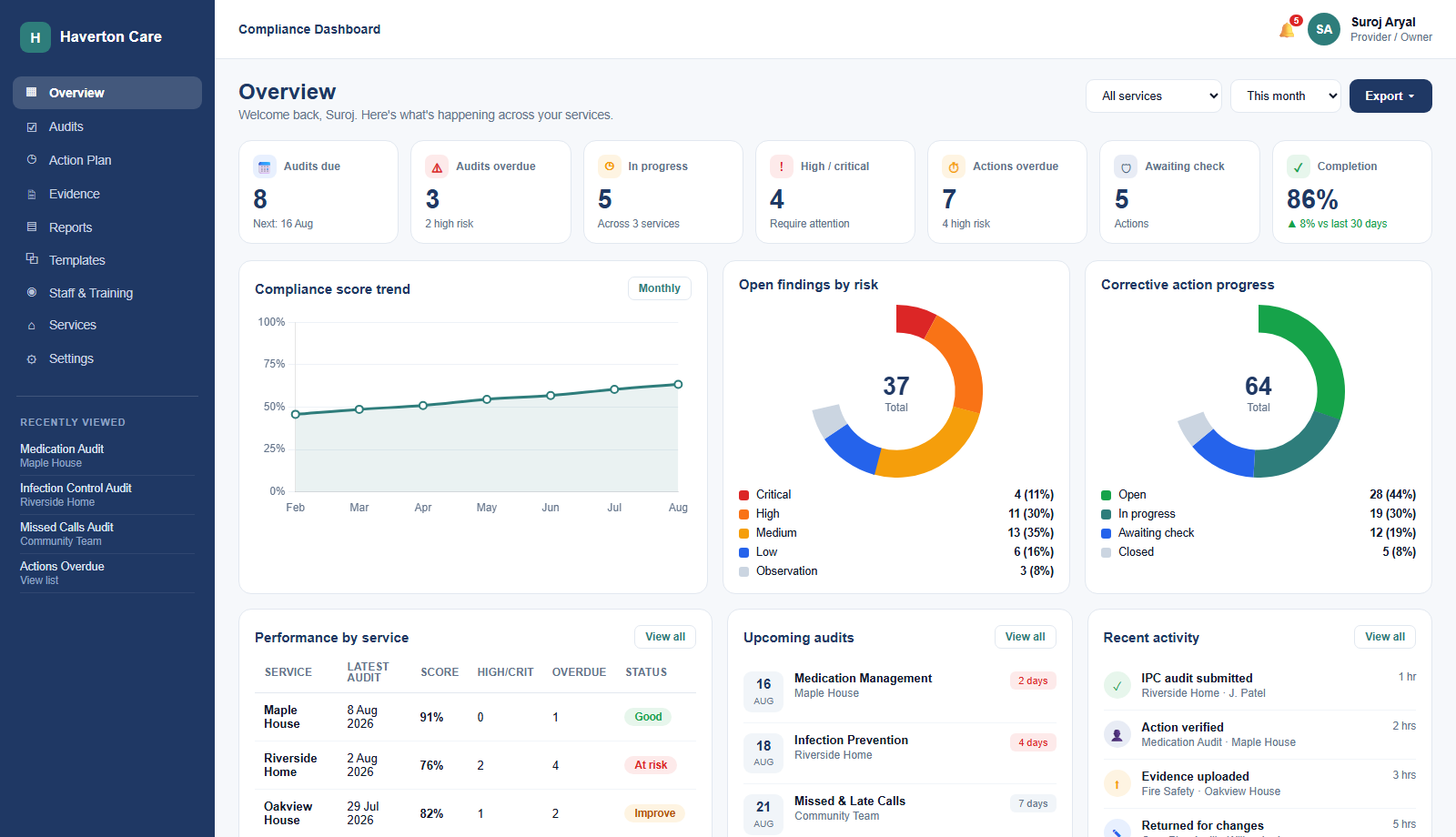Click the Haverton Care logo icon

pyautogui.click(x=35, y=37)
